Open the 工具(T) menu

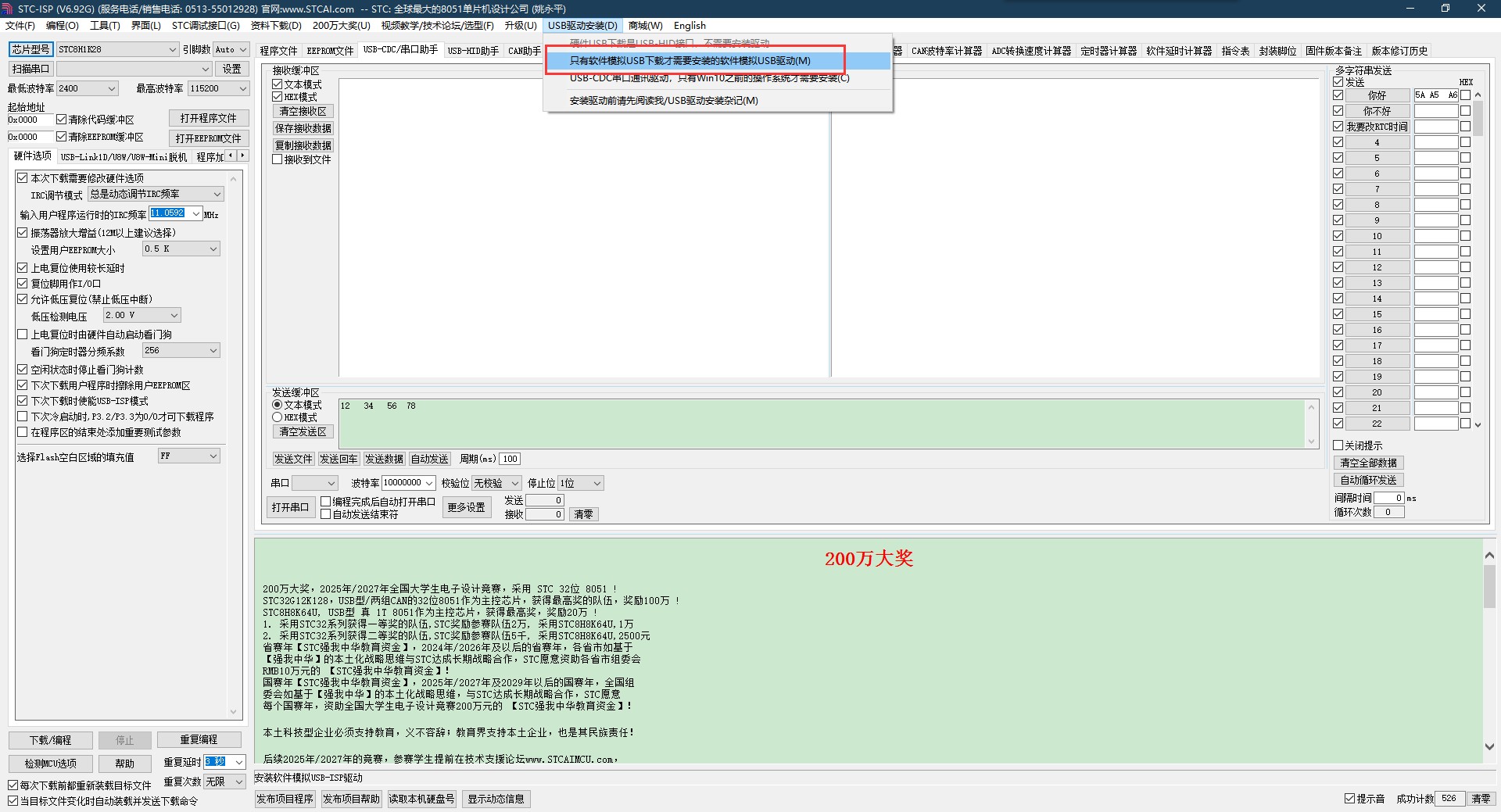pos(105,26)
